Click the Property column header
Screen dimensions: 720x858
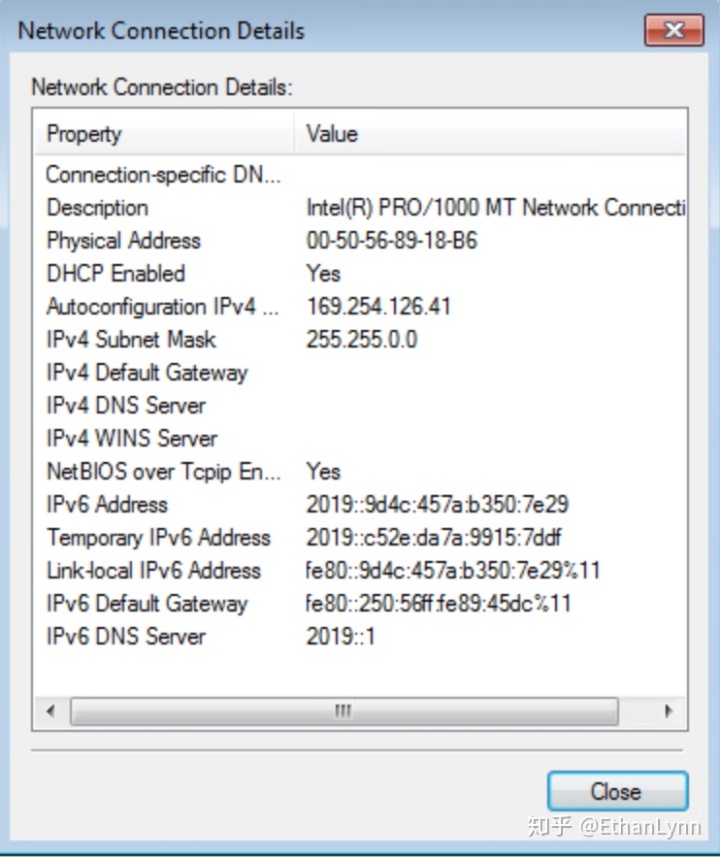click(164, 134)
